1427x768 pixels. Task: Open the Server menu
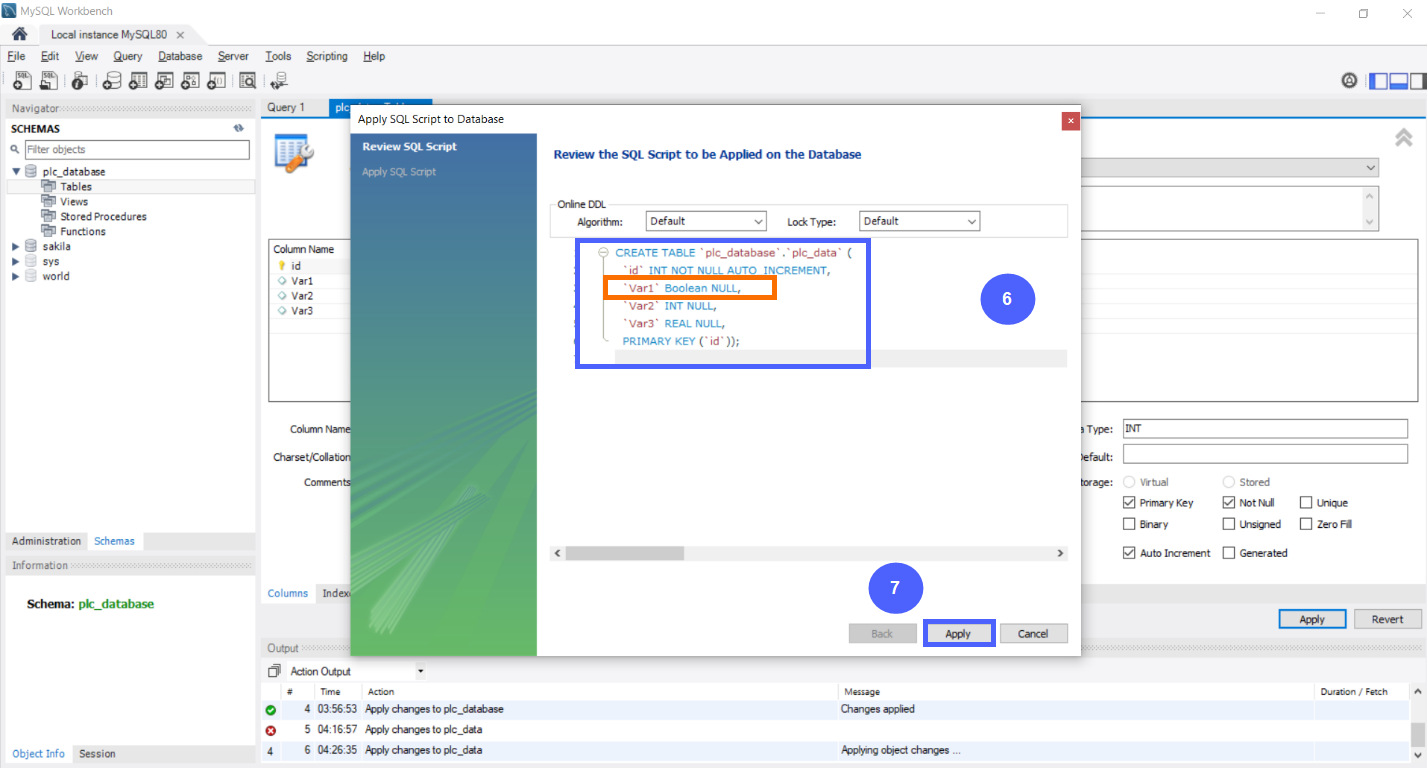(233, 56)
